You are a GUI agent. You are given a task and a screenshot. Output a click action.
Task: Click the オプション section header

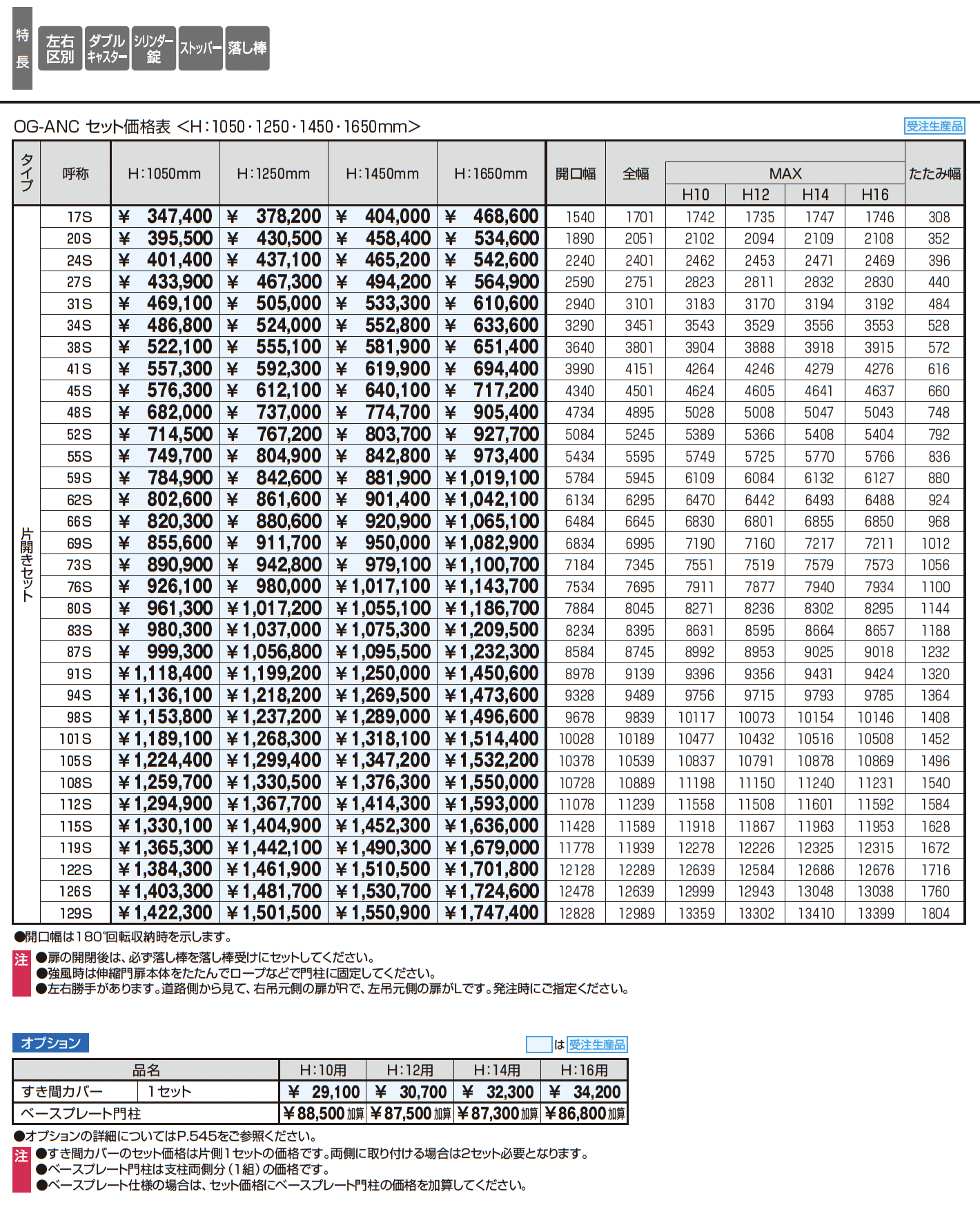click(x=50, y=1043)
